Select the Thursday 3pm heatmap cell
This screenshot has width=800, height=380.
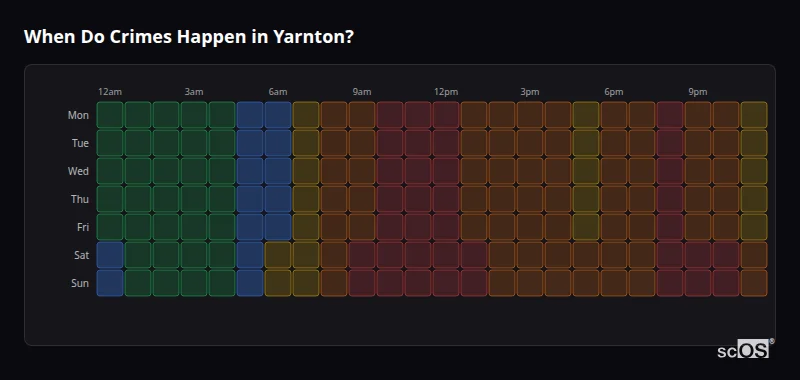point(530,199)
